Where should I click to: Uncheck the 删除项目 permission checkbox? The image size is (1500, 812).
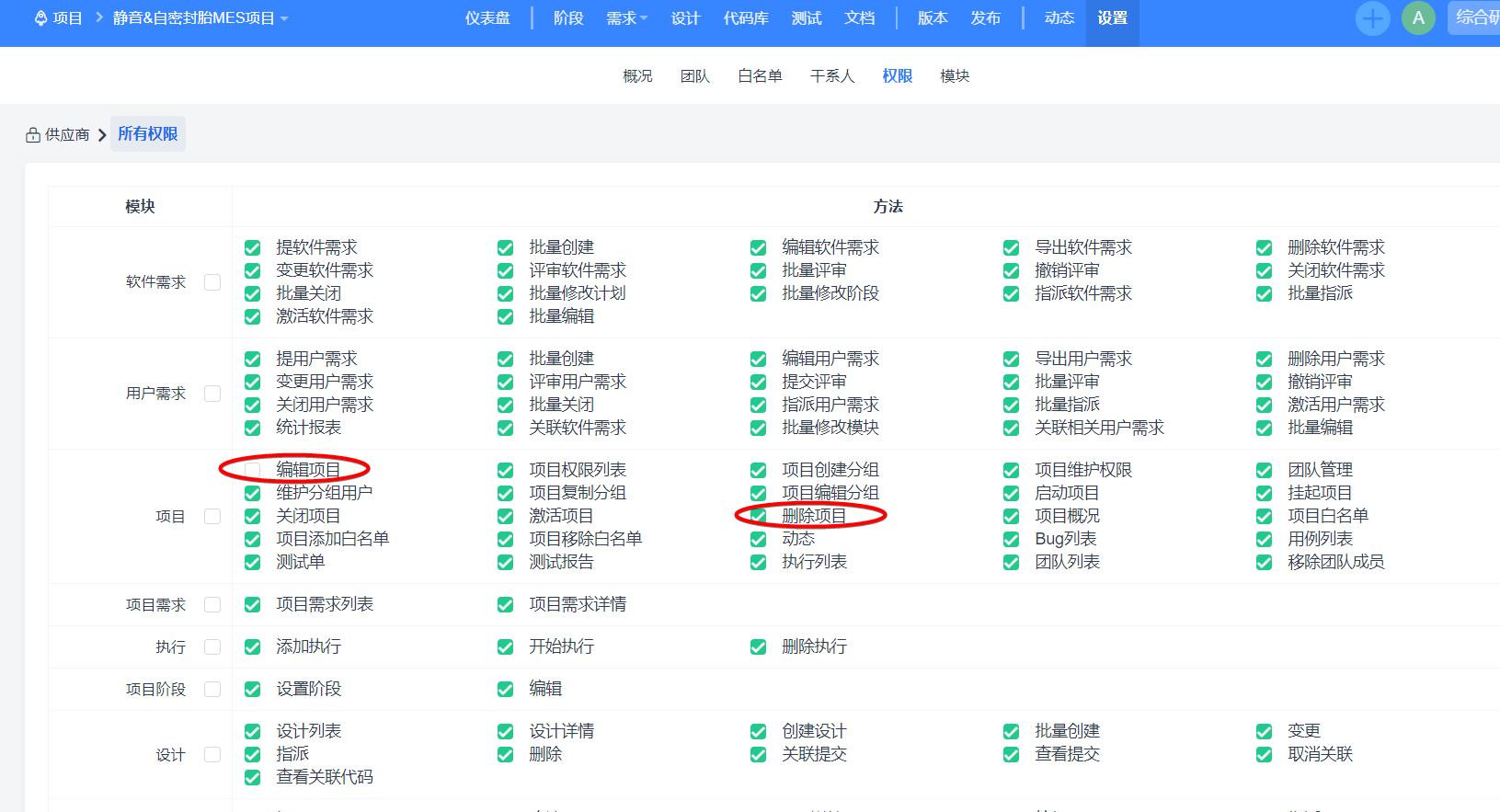[758, 516]
